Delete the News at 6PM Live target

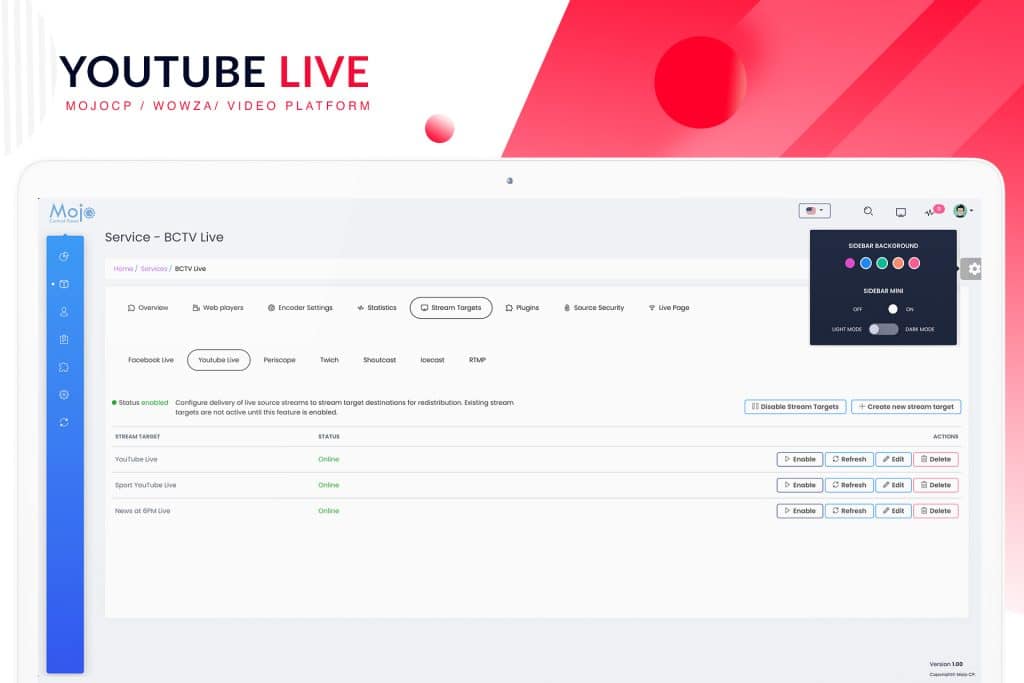(x=936, y=511)
